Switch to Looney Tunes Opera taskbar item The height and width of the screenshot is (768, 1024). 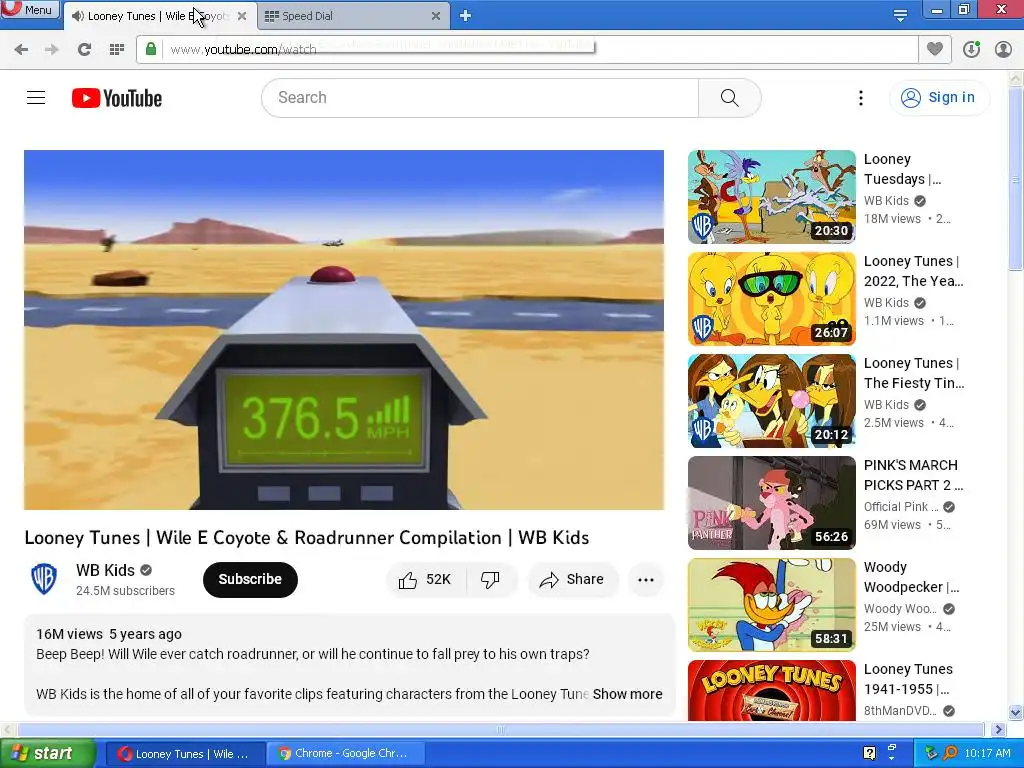tap(184, 754)
